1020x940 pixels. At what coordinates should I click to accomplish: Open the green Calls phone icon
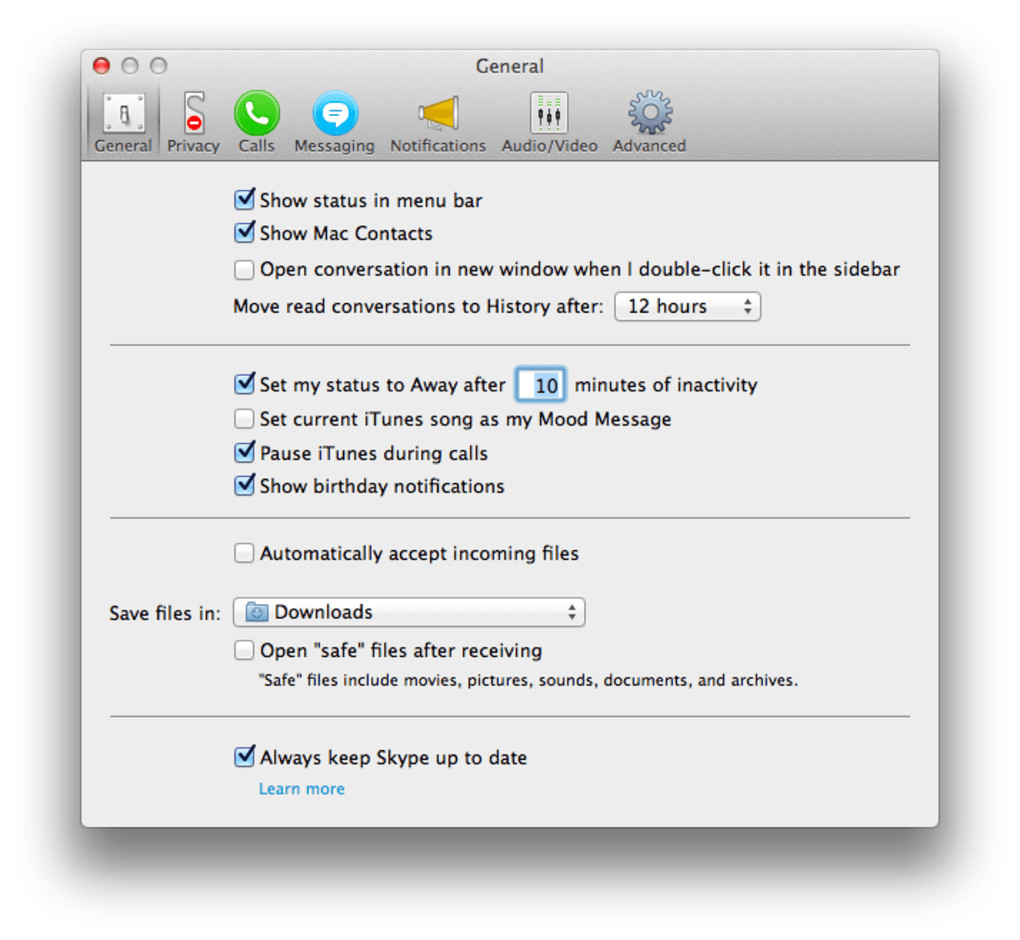(x=257, y=113)
